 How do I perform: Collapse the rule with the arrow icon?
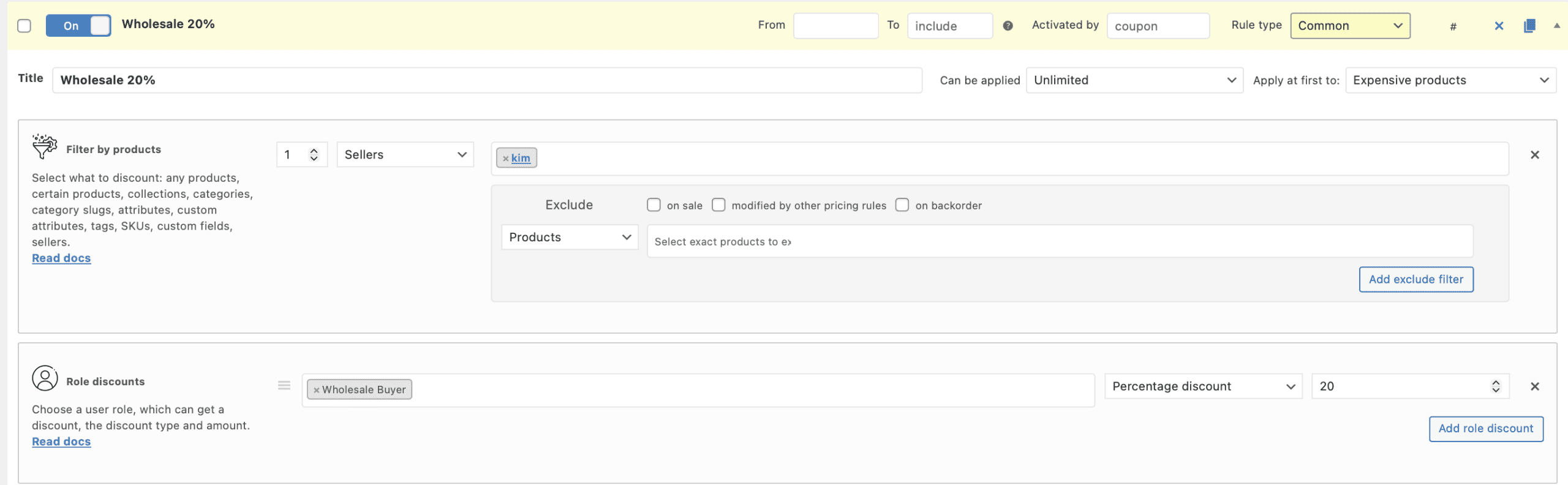click(1556, 26)
